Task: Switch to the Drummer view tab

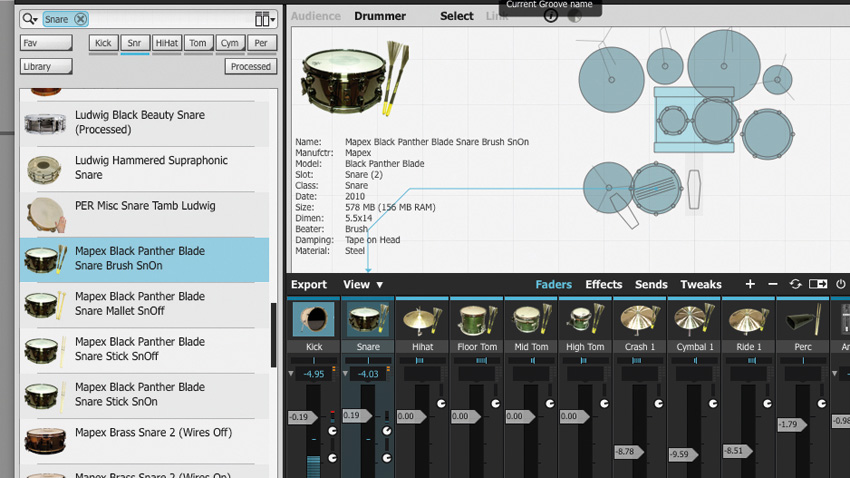Action: click(380, 16)
